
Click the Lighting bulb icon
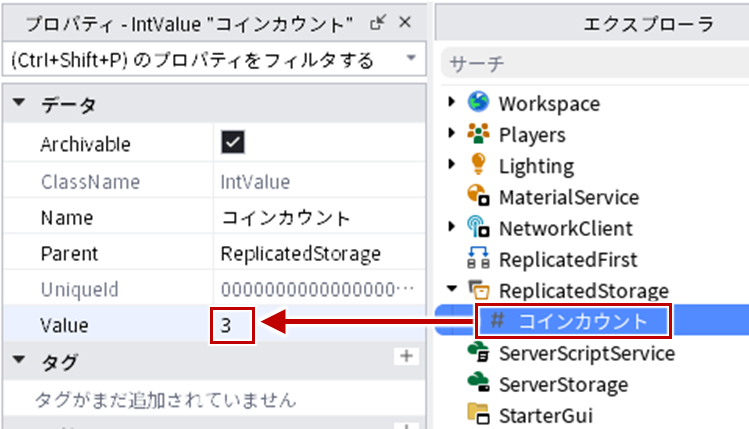(x=478, y=164)
